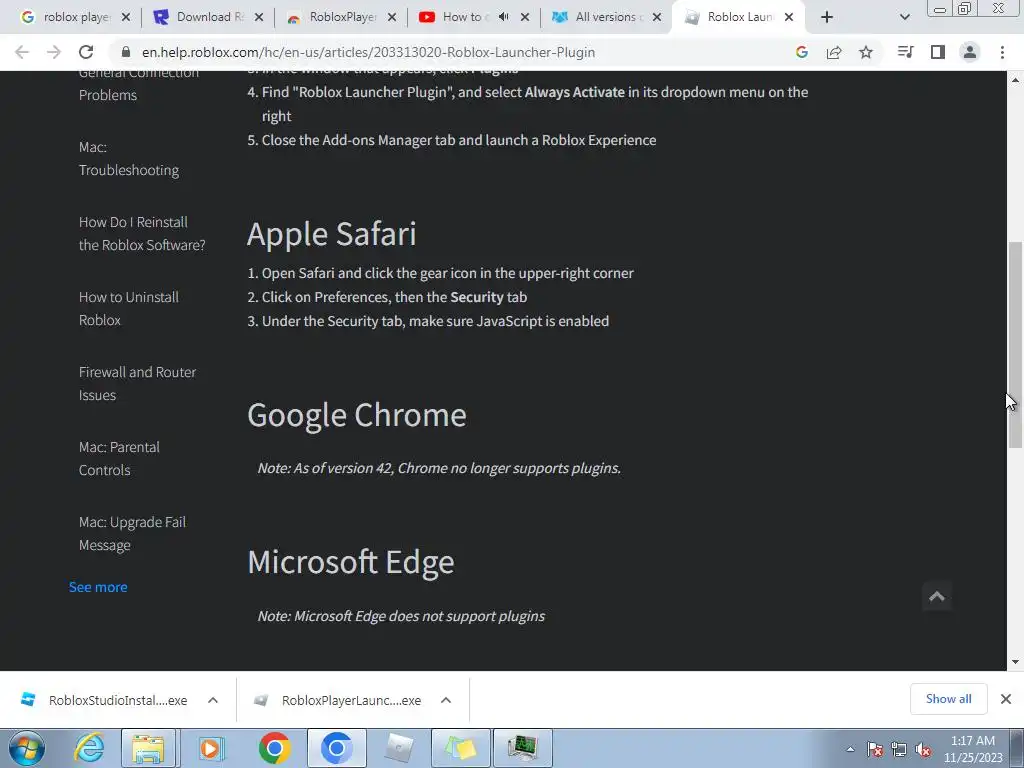This screenshot has height=768, width=1024.
Task: Open a new tab with the plus button
Action: [827, 17]
